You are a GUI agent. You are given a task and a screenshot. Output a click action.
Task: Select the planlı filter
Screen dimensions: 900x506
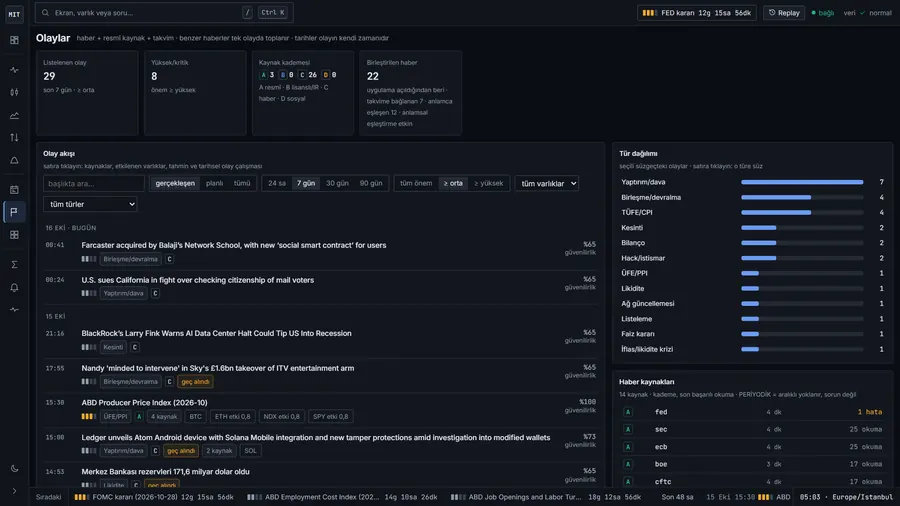point(214,184)
